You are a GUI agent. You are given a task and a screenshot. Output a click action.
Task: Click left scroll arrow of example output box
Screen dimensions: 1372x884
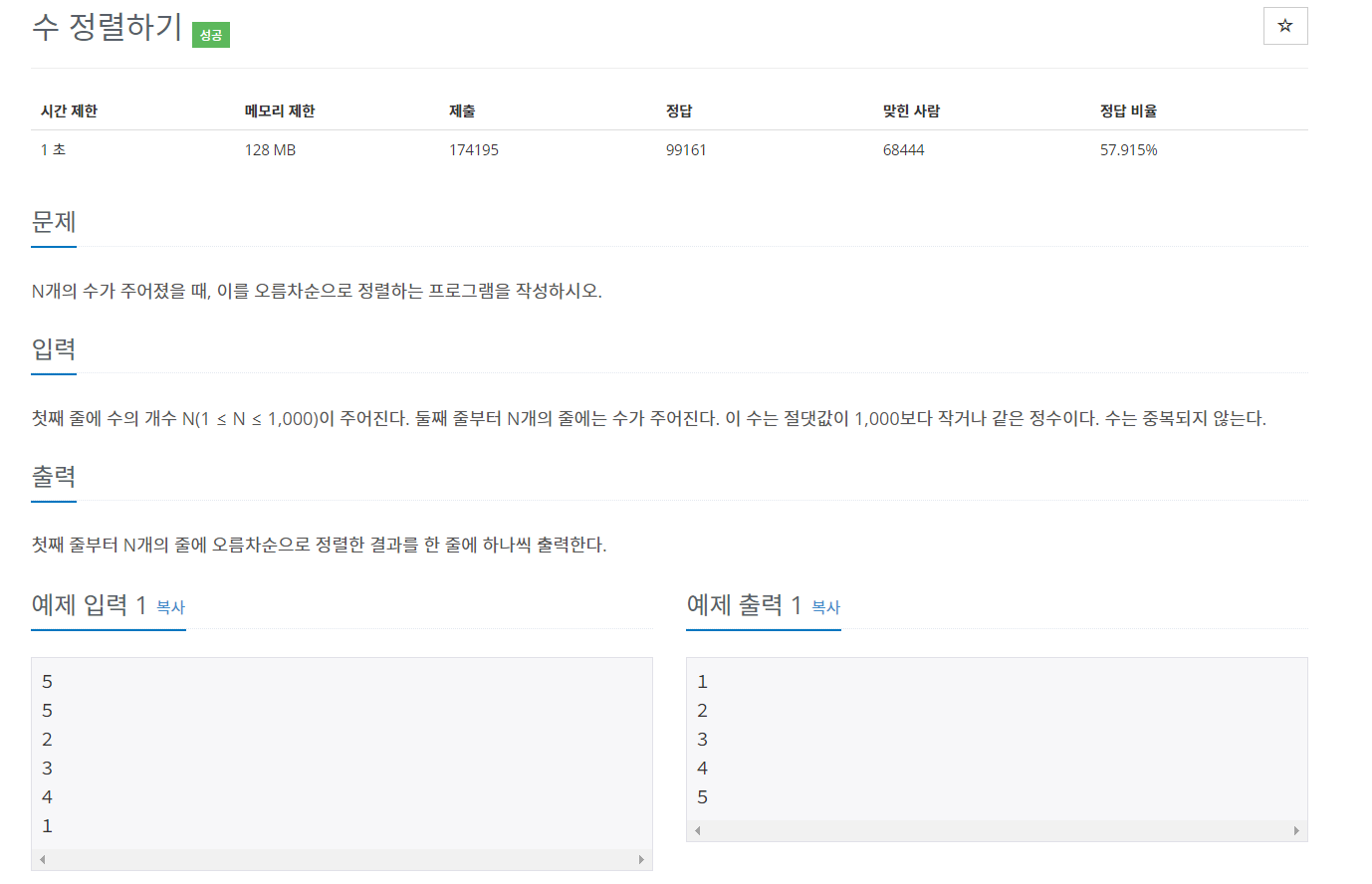point(697,830)
